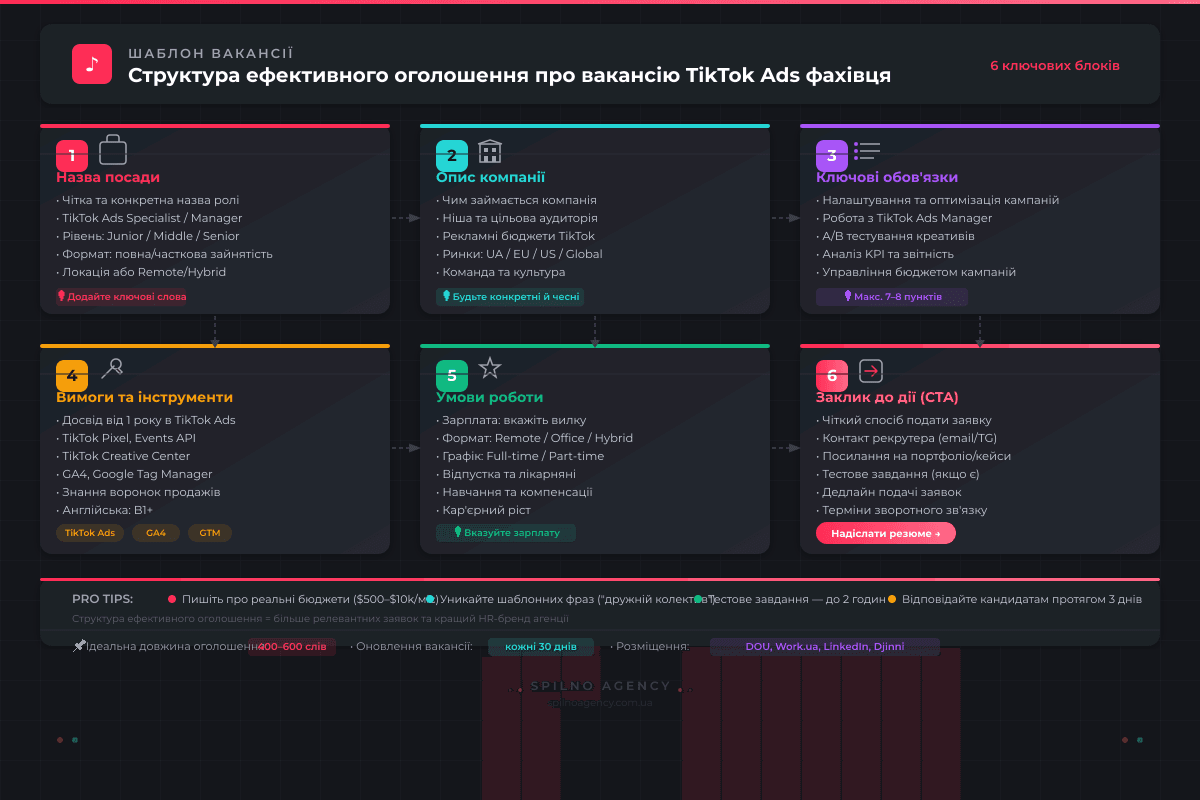Click the 'PRO TIPS:' label
This screenshot has width=1200, height=800.
102,599
